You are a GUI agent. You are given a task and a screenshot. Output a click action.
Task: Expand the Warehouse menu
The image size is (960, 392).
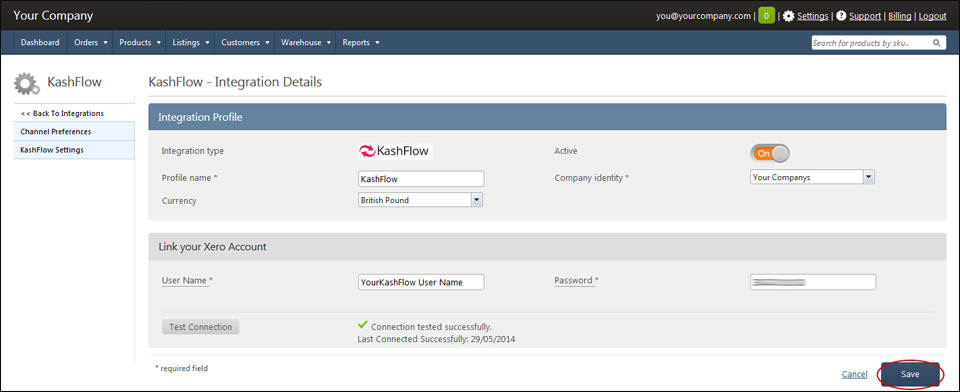[306, 43]
